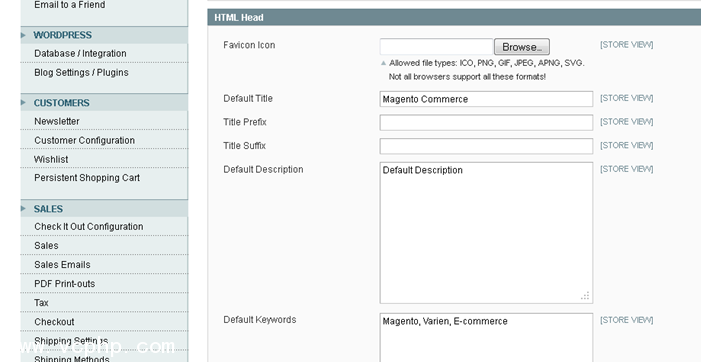Open Tax configuration
701x362 pixels.
coord(41,303)
